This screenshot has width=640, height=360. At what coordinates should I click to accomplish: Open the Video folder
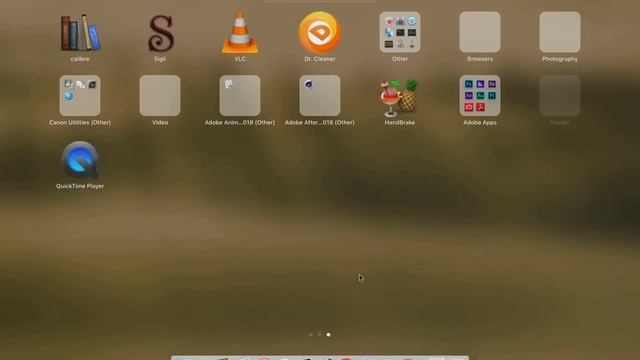[x=160, y=96]
